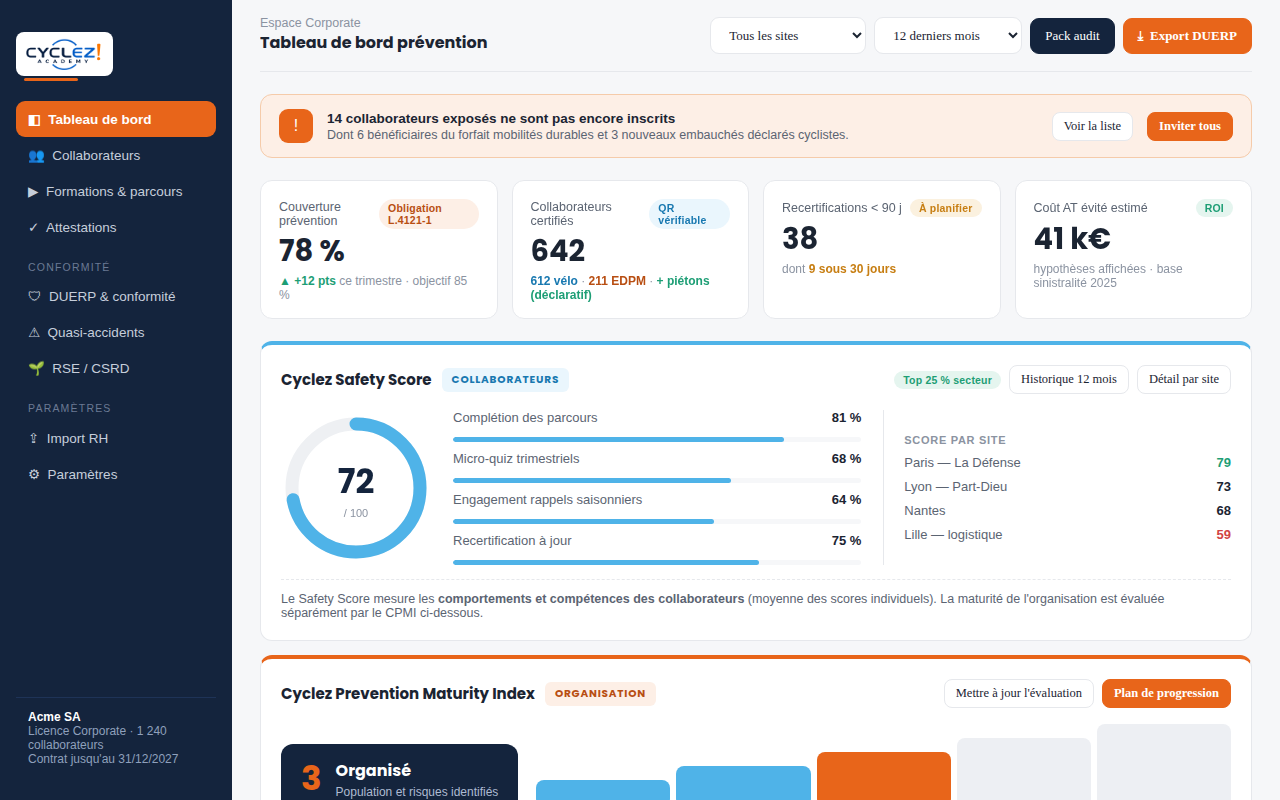Click the Espace Corporate breadcrumb text
Image resolution: width=1280 pixels, height=800 pixels.
(x=310, y=23)
